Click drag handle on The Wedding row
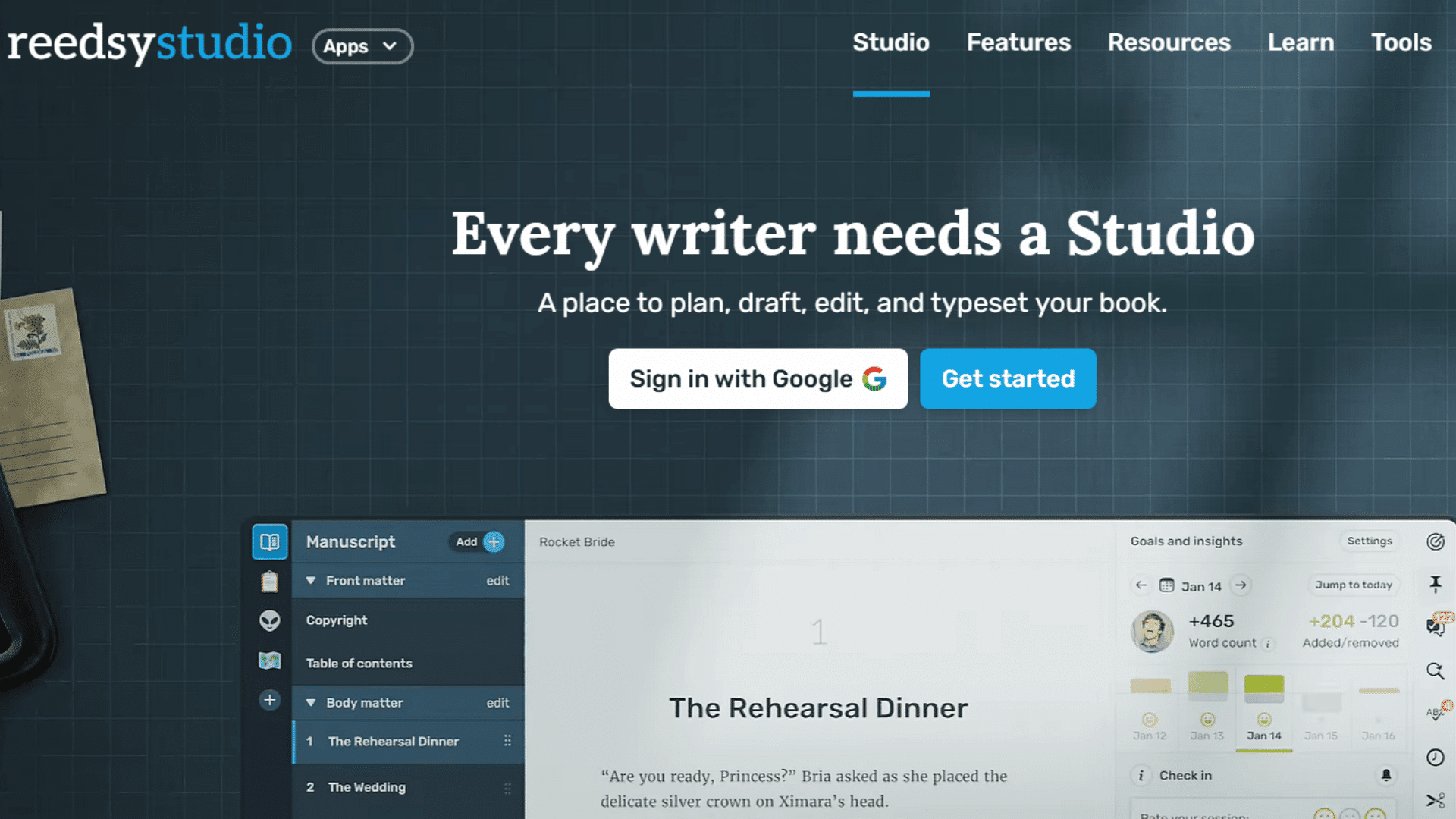This screenshot has width=1456, height=819. [x=507, y=788]
